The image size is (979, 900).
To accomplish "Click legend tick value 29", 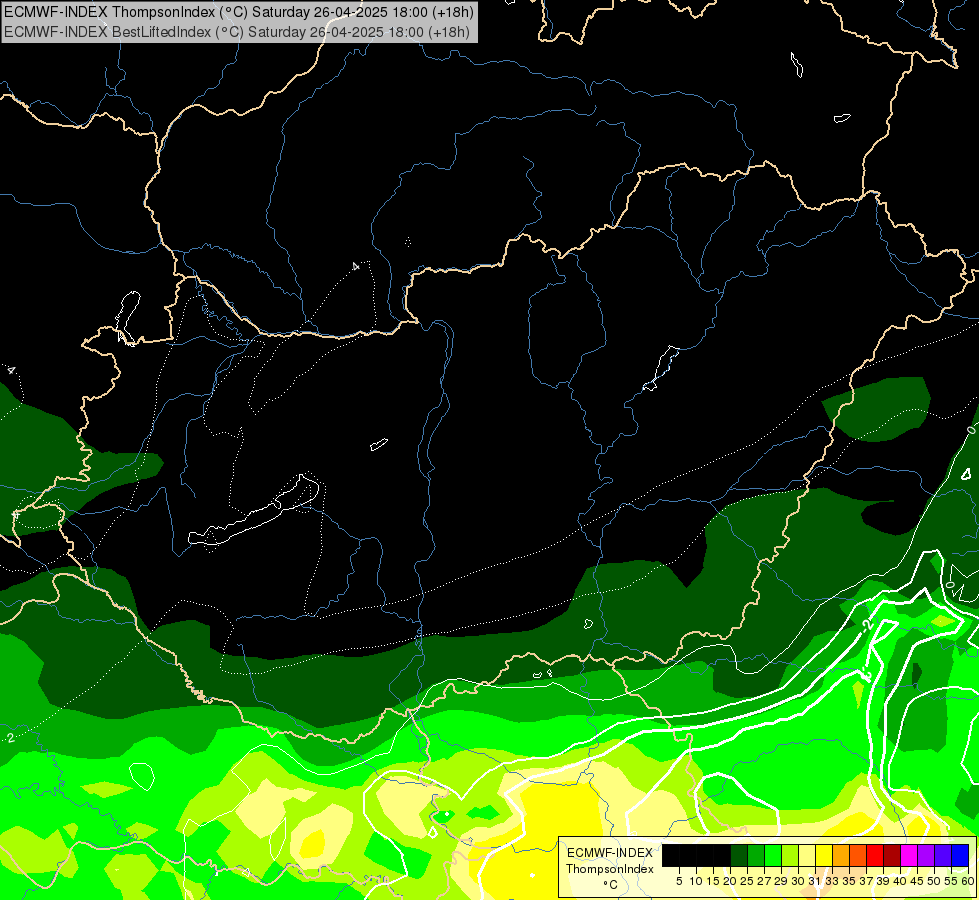I will pyautogui.click(x=781, y=881).
